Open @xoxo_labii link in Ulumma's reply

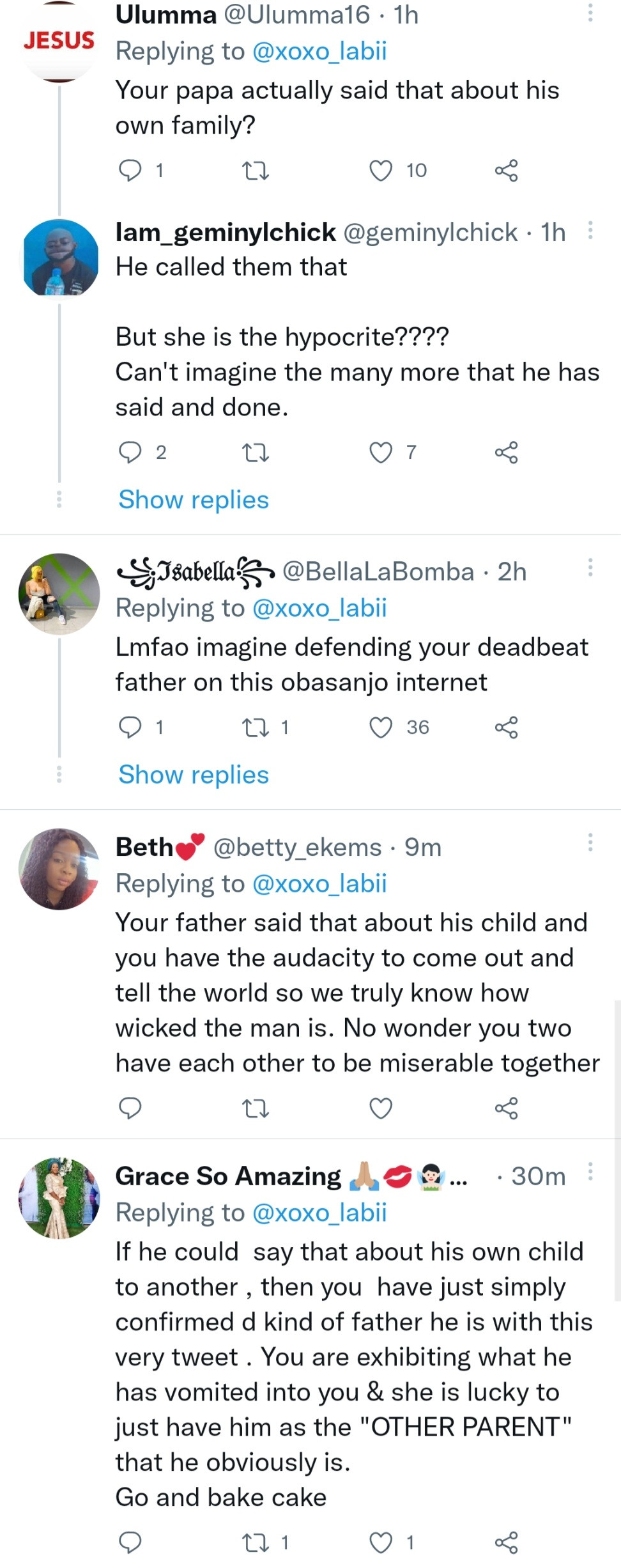point(319,51)
